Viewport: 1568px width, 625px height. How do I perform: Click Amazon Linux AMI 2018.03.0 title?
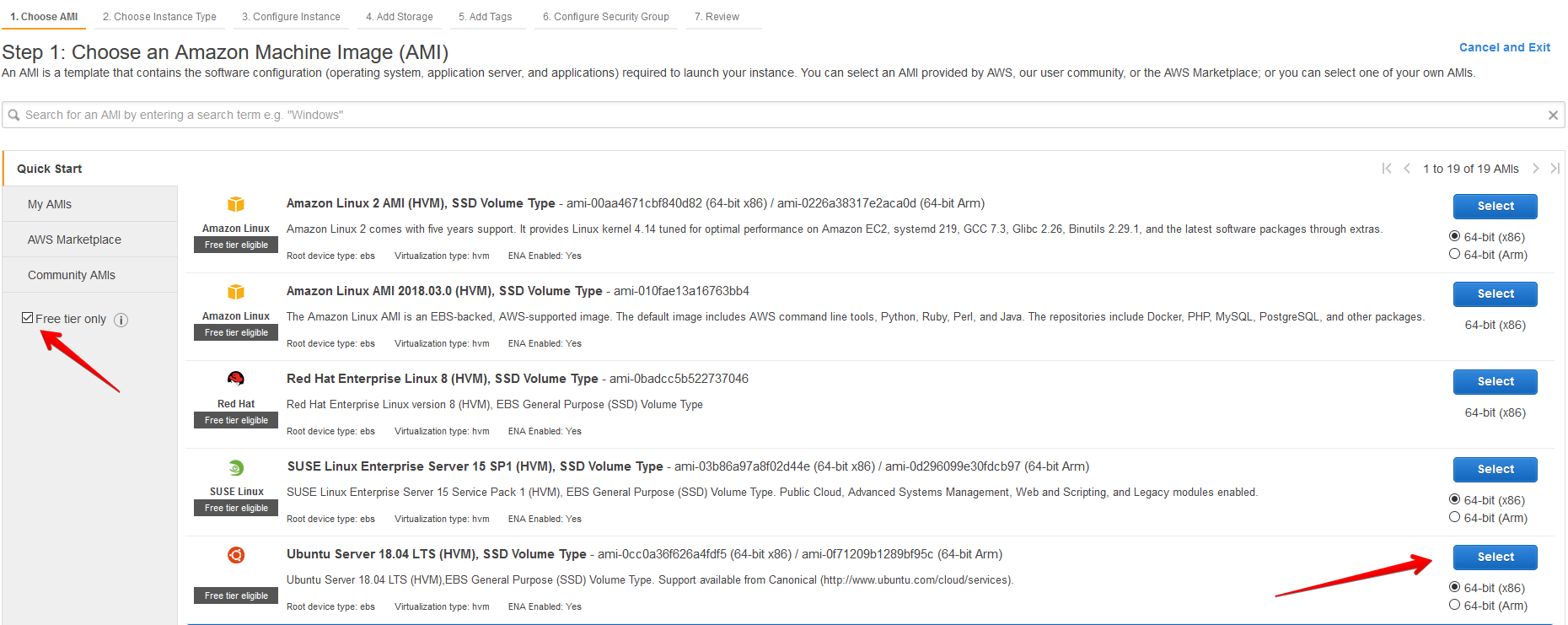coord(444,291)
